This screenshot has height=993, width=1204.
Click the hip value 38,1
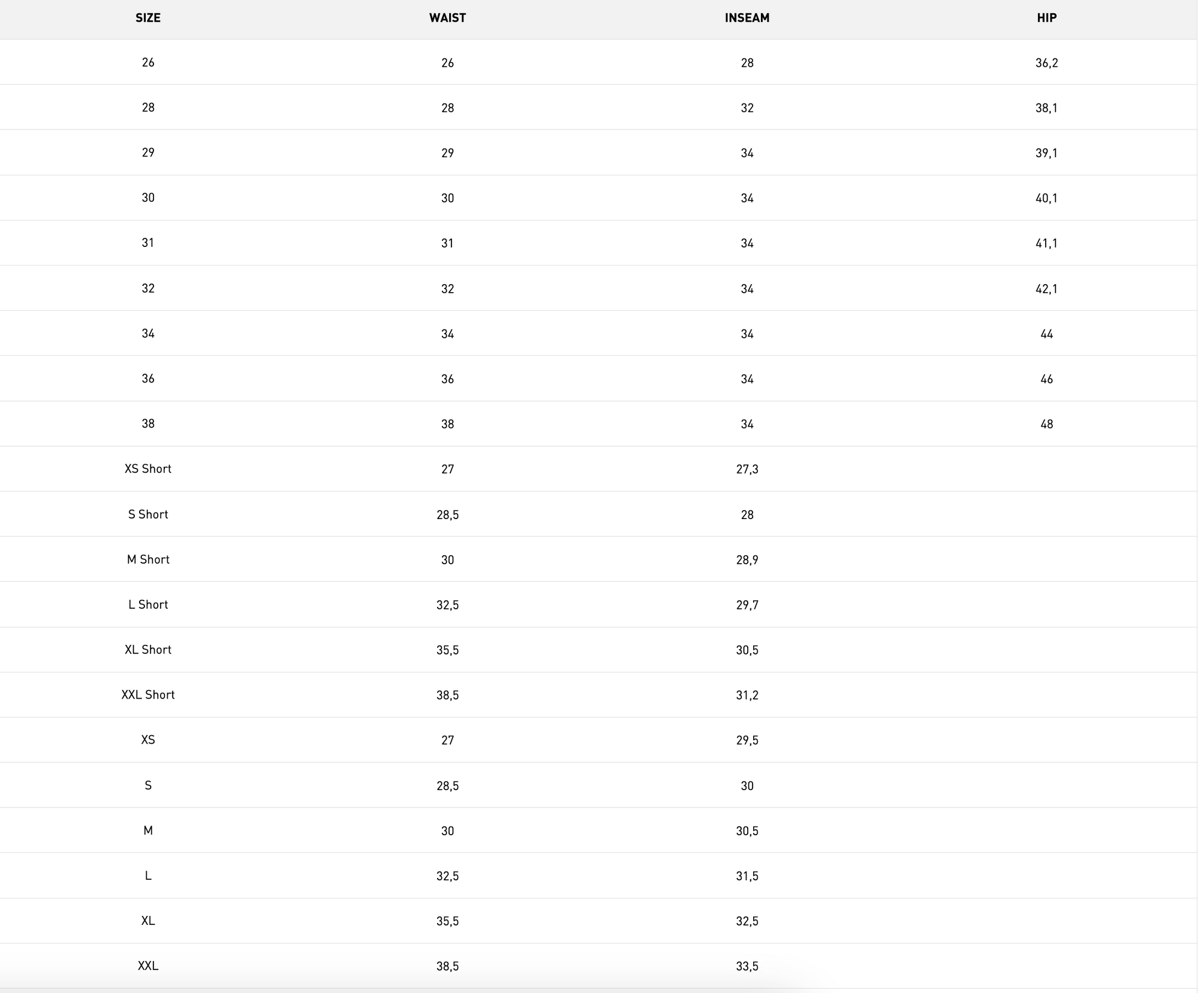[x=1046, y=108]
